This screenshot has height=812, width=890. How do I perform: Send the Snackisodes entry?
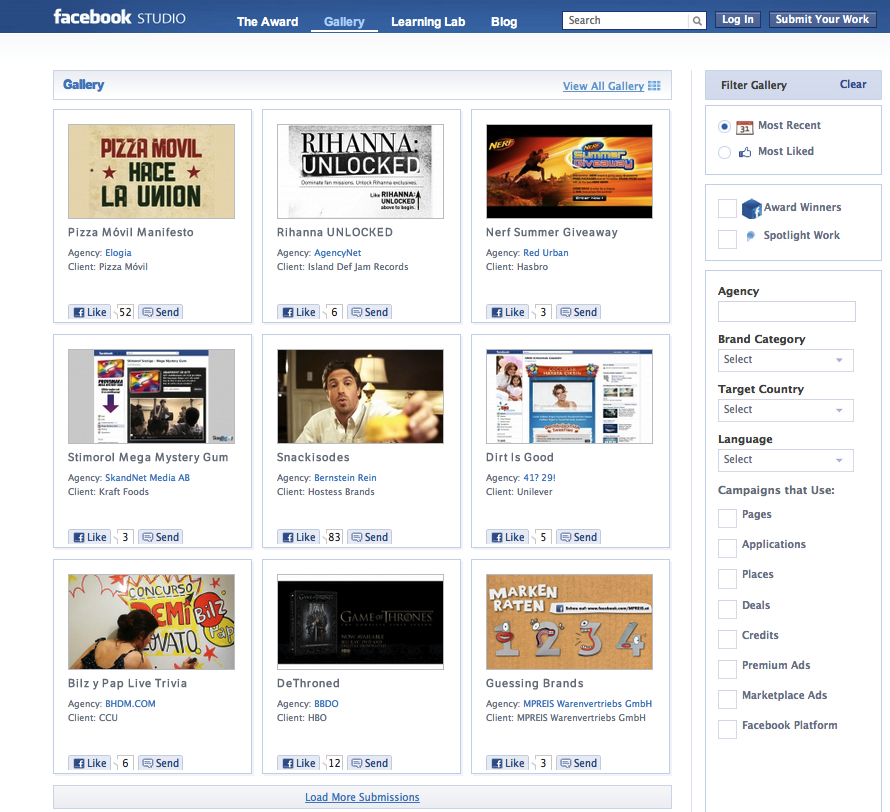(370, 537)
